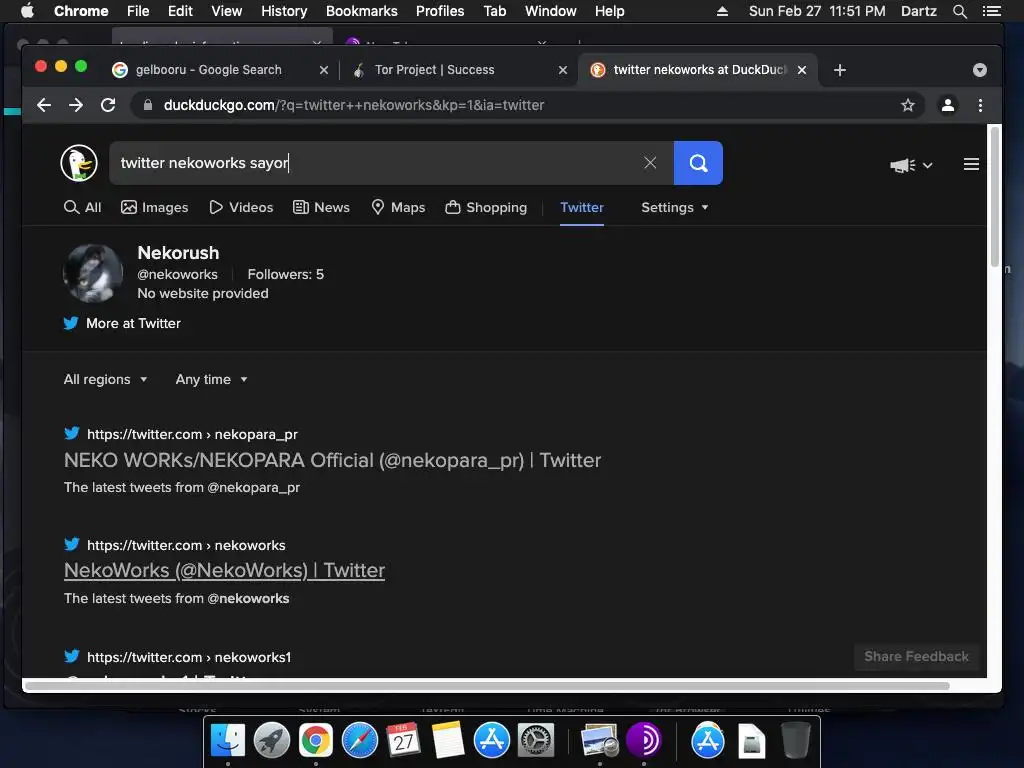Click the eject icon in menu bar

pos(722,11)
